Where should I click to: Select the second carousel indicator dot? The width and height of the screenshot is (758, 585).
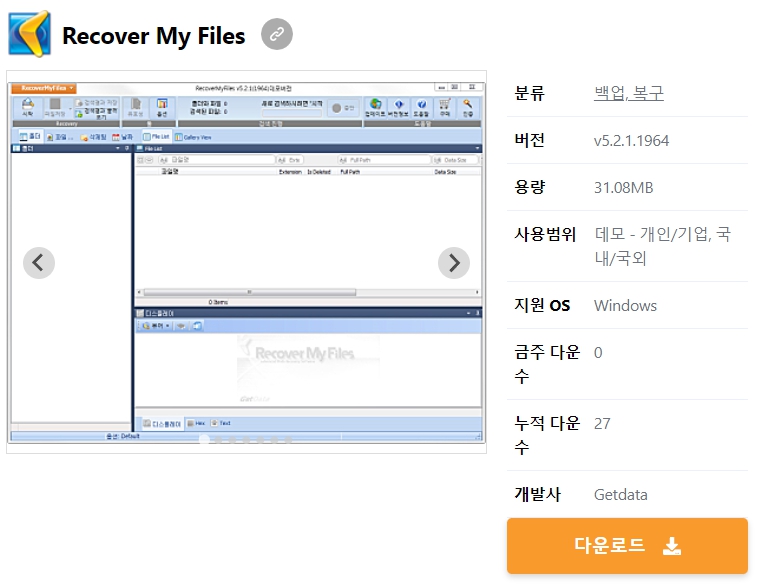[x=218, y=439]
